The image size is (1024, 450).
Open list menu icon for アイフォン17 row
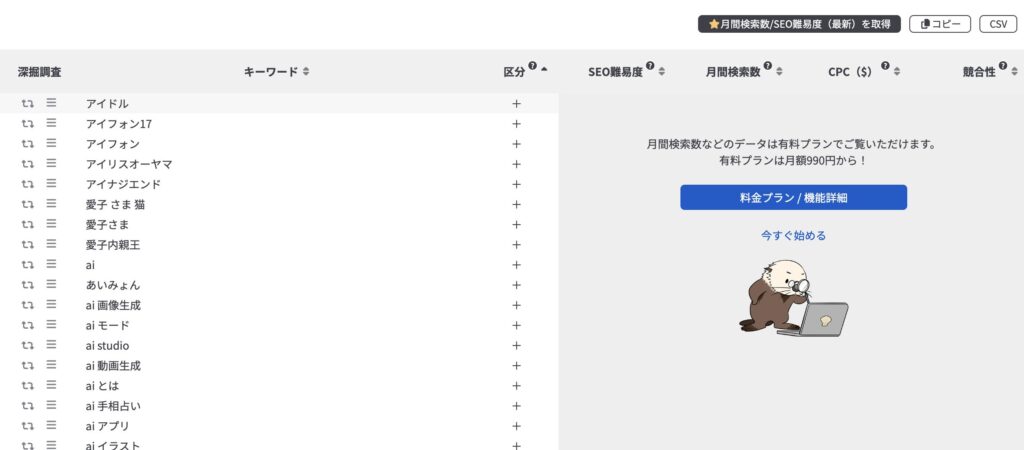(x=51, y=123)
